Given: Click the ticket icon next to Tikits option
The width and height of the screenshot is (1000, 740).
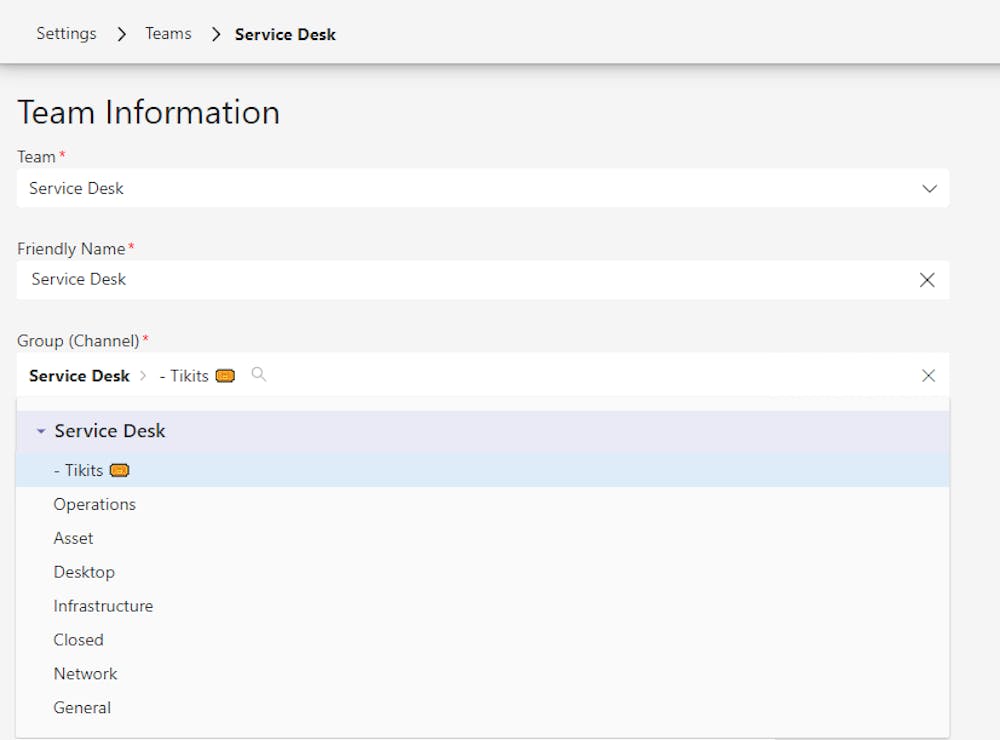Looking at the screenshot, I should pos(120,470).
